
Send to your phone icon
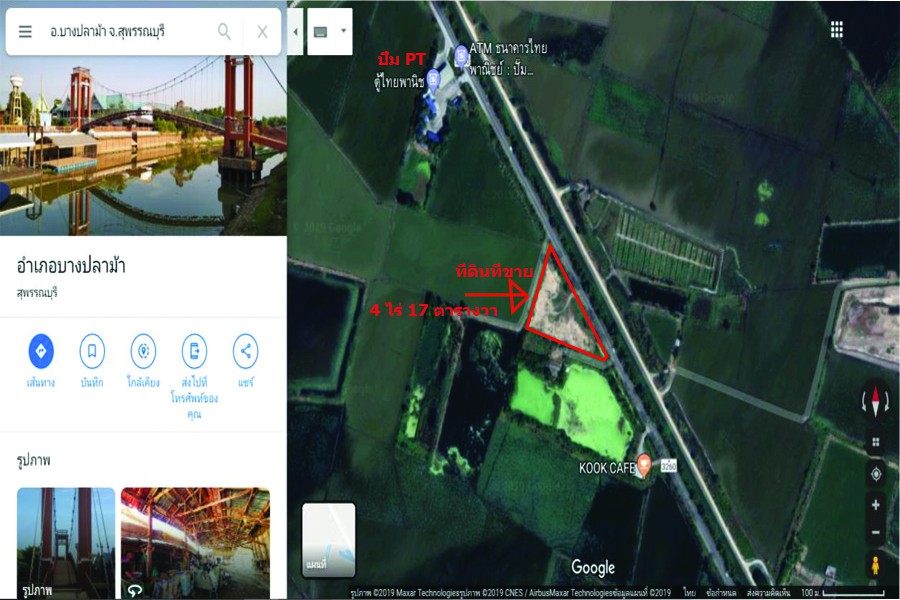[x=194, y=351]
